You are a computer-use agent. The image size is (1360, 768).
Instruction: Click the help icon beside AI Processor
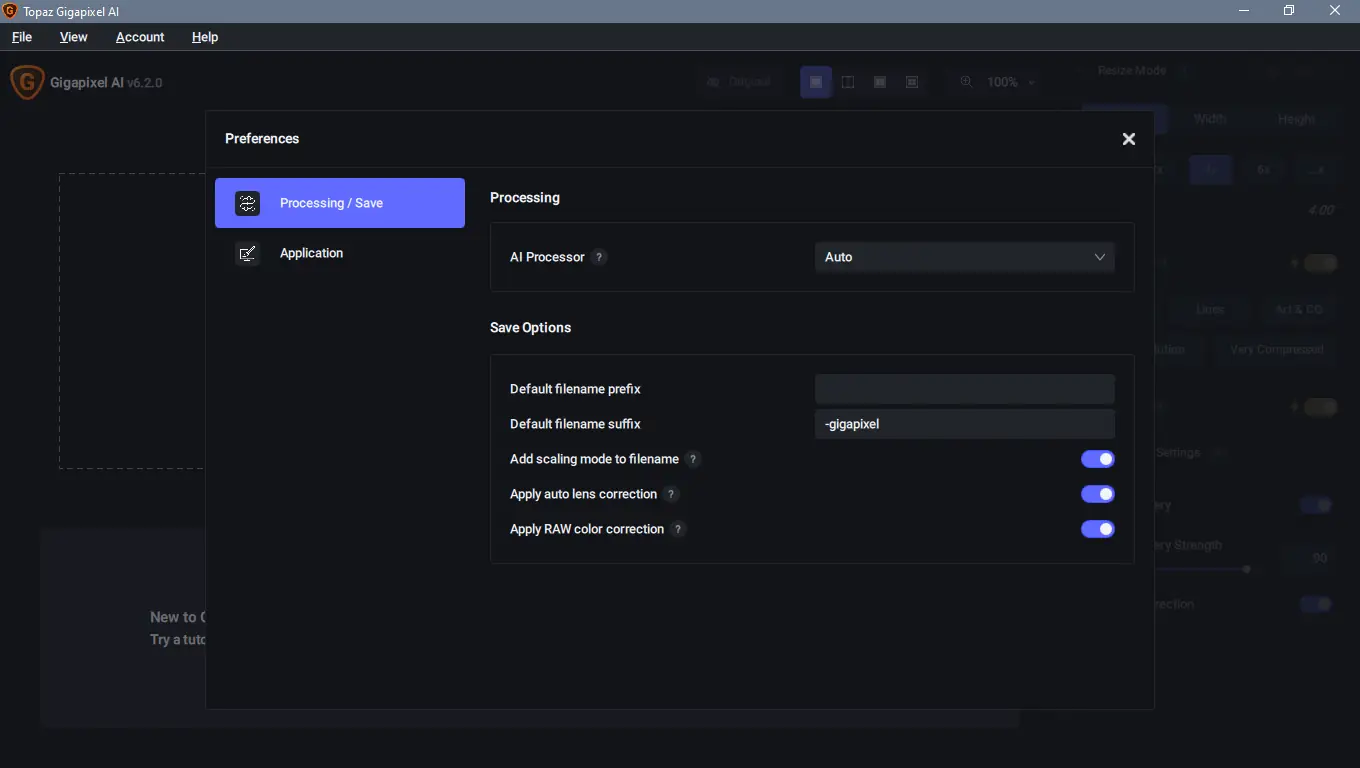(599, 257)
